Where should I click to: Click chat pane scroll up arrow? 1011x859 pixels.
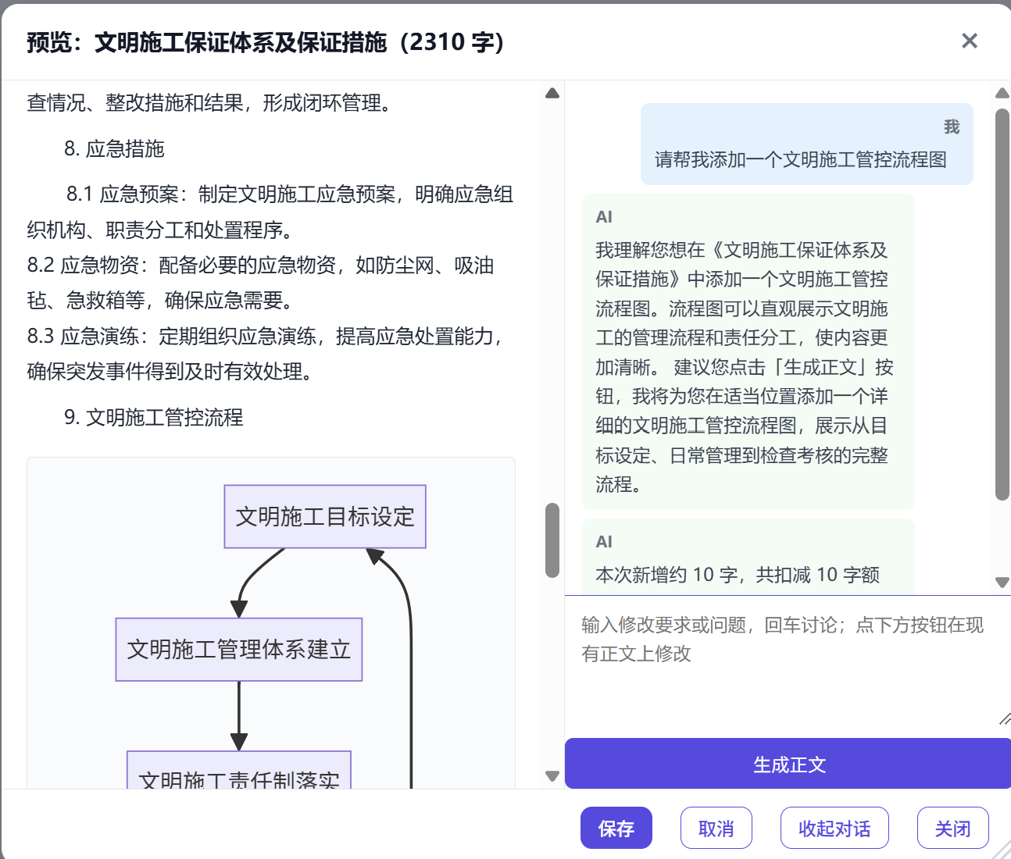[x=1002, y=94]
